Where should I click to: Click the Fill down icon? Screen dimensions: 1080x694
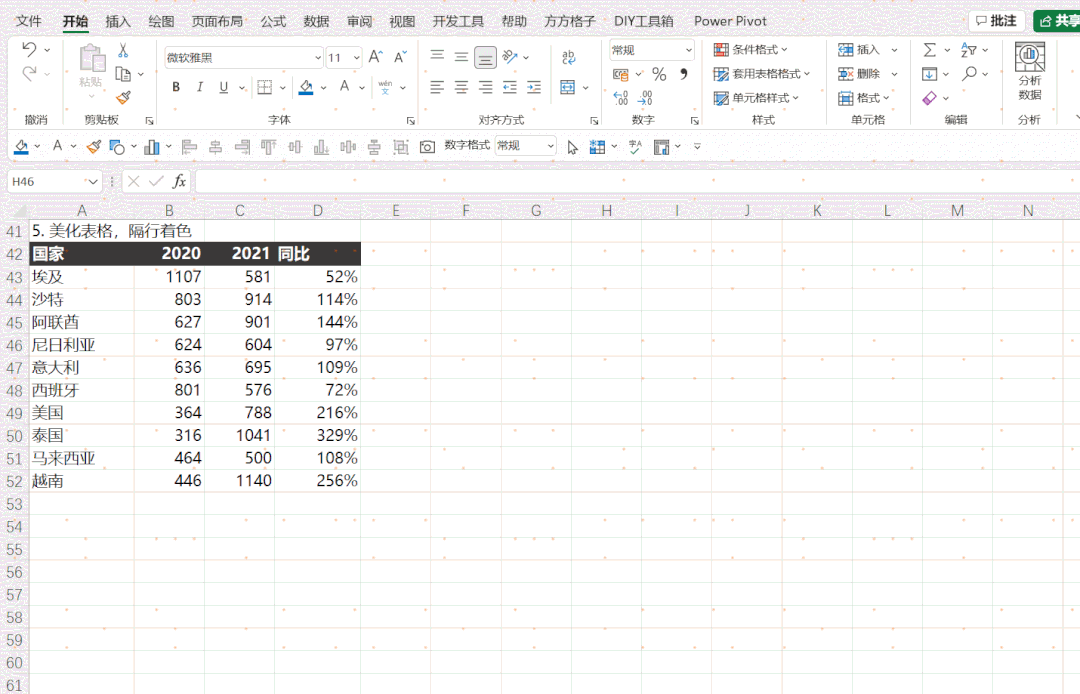[929, 74]
